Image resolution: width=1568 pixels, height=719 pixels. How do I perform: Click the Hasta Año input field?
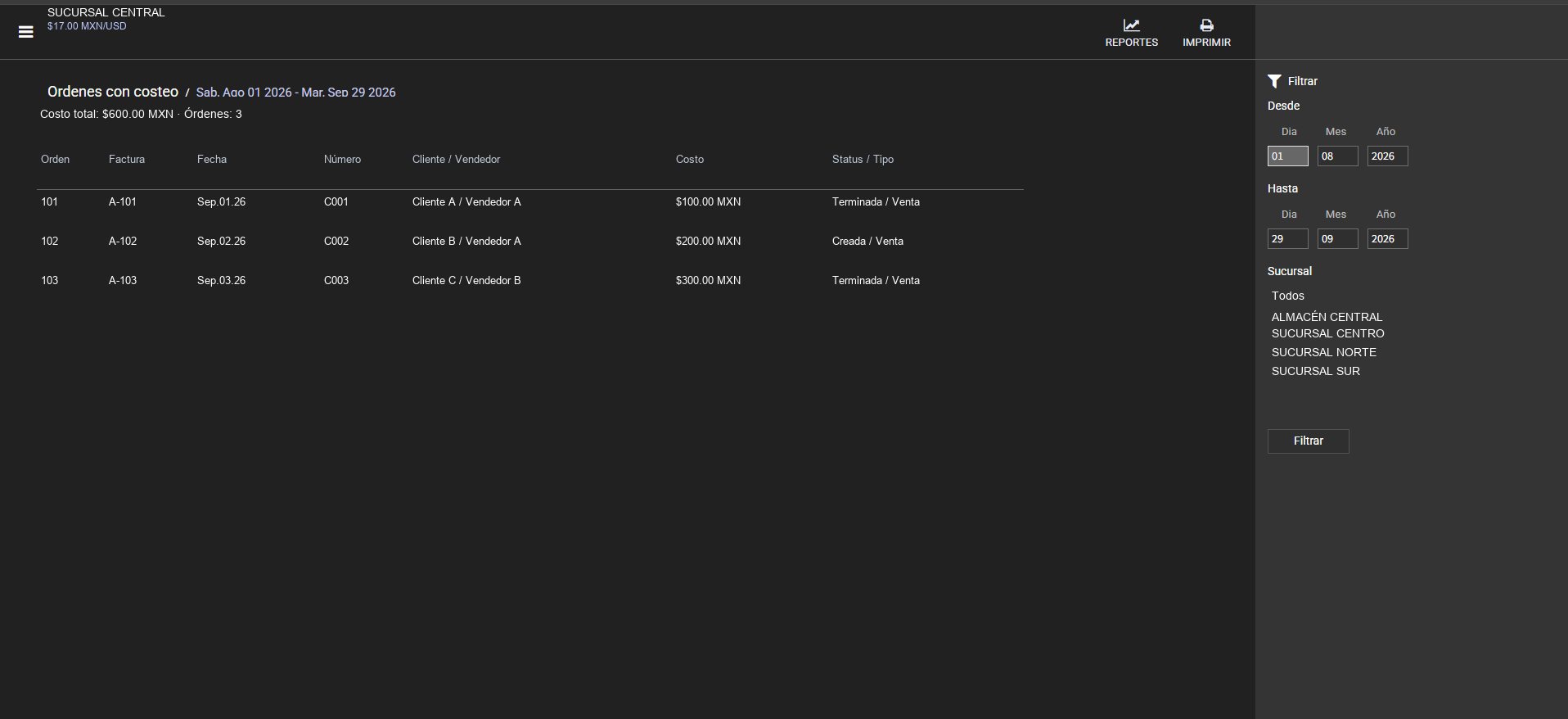pyautogui.click(x=1388, y=239)
